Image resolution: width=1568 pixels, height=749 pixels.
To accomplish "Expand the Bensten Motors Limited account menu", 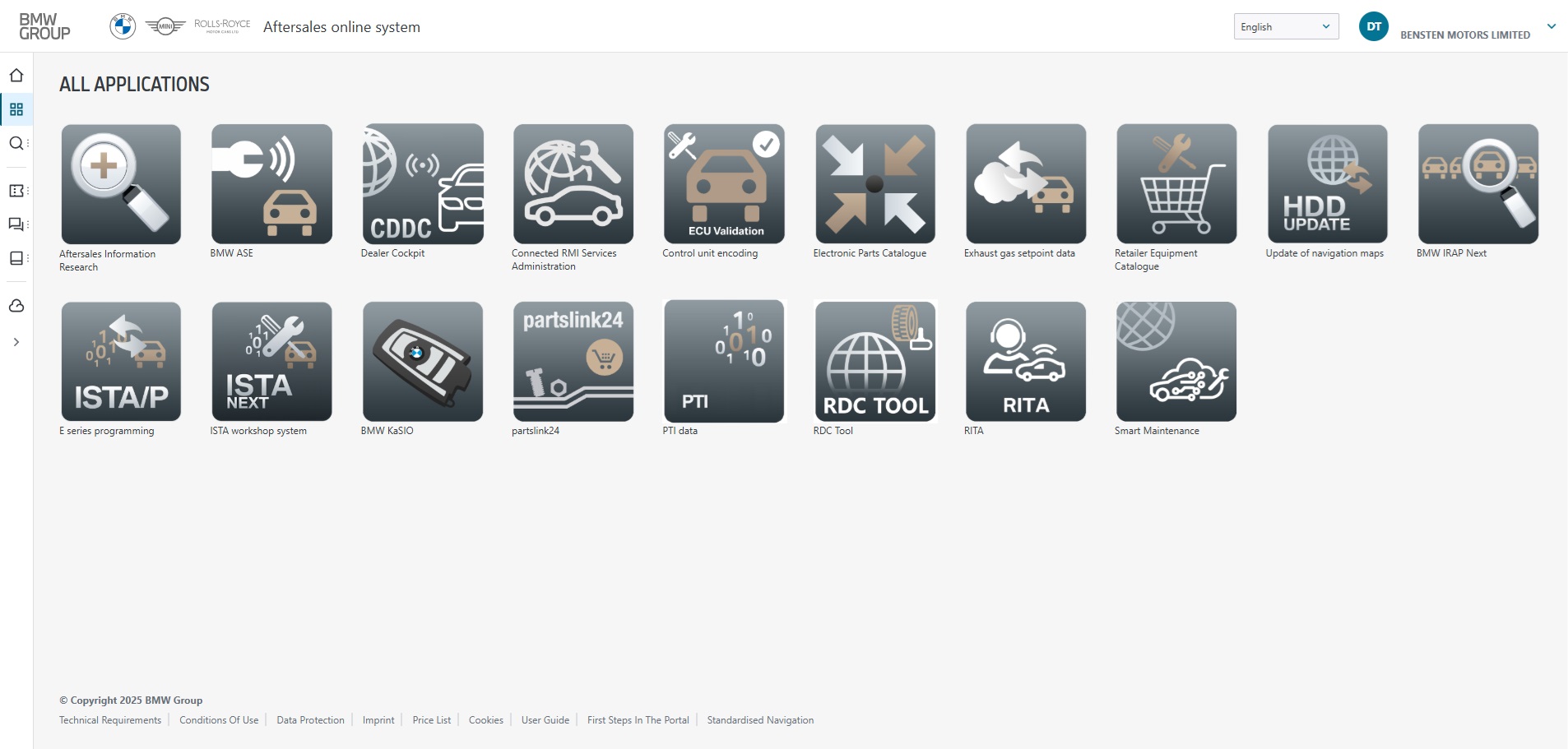I will point(1552,26).
